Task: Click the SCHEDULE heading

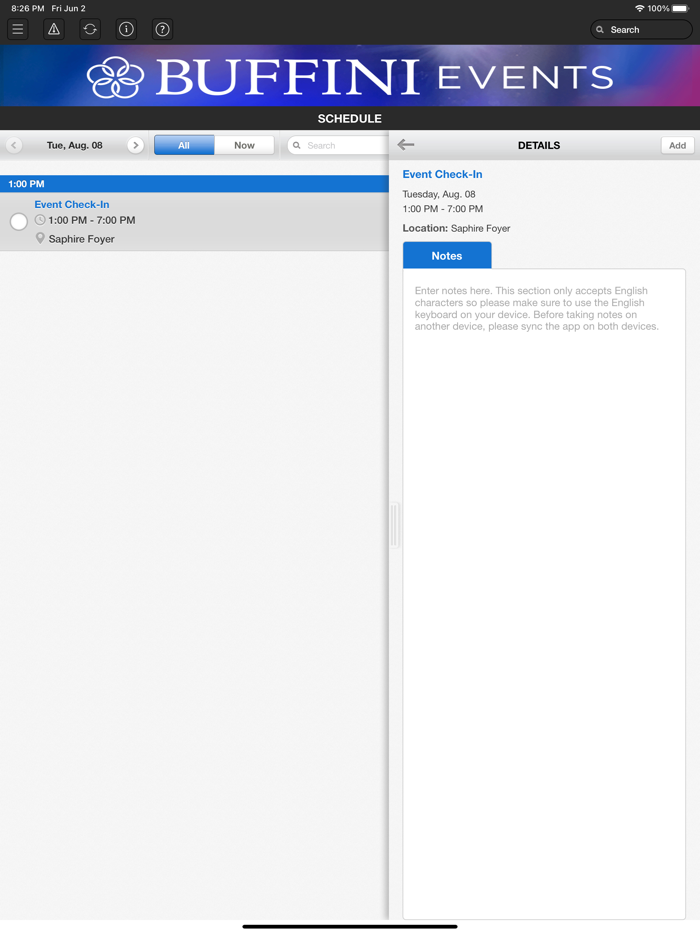Action: (350, 119)
